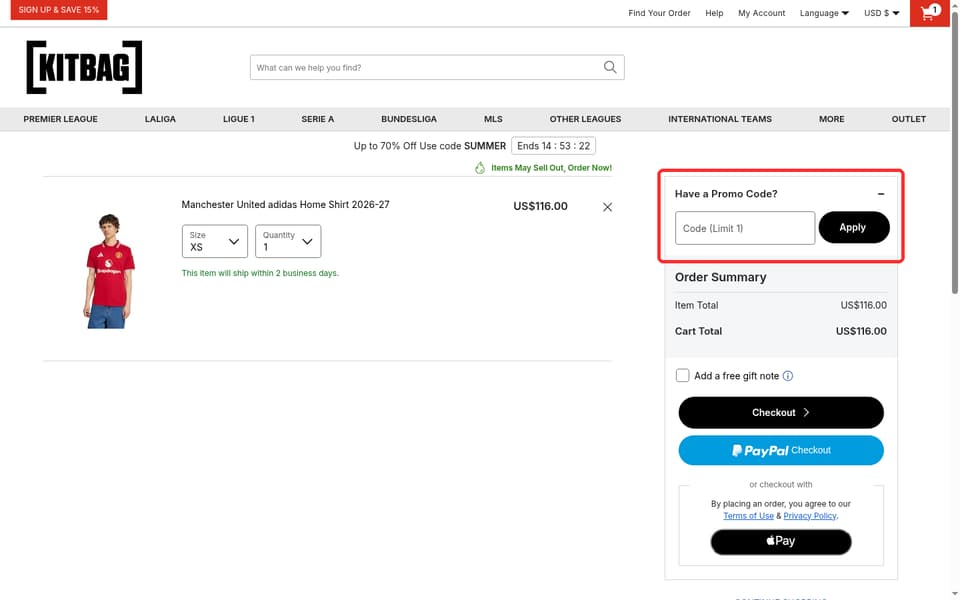The image size is (960, 600).
Task: Open the MLS menu
Action: pyautogui.click(x=493, y=119)
